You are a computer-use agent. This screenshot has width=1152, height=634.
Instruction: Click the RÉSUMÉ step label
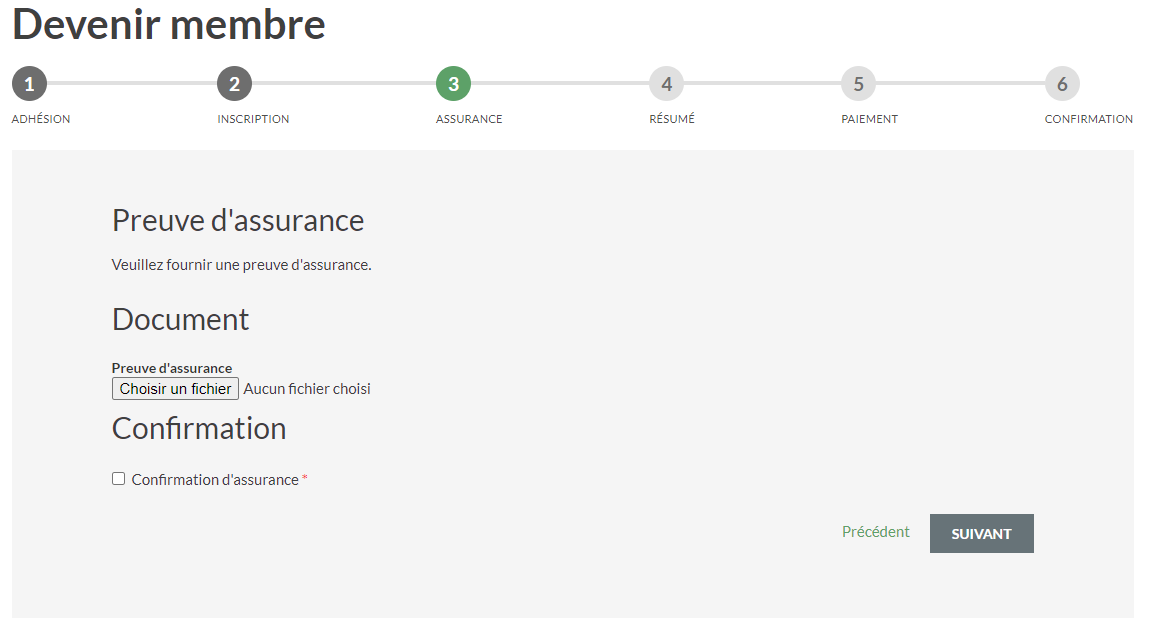click(672, 119)
